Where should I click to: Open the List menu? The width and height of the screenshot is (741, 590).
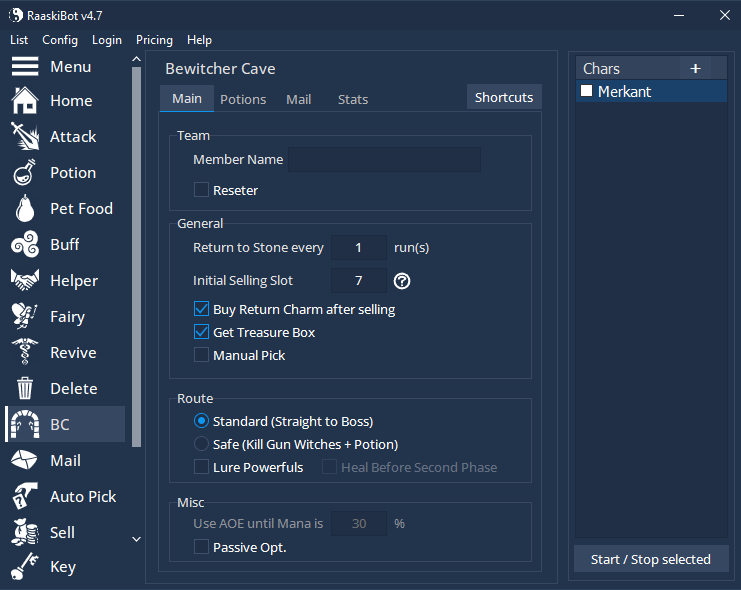(x=19, y=40)
